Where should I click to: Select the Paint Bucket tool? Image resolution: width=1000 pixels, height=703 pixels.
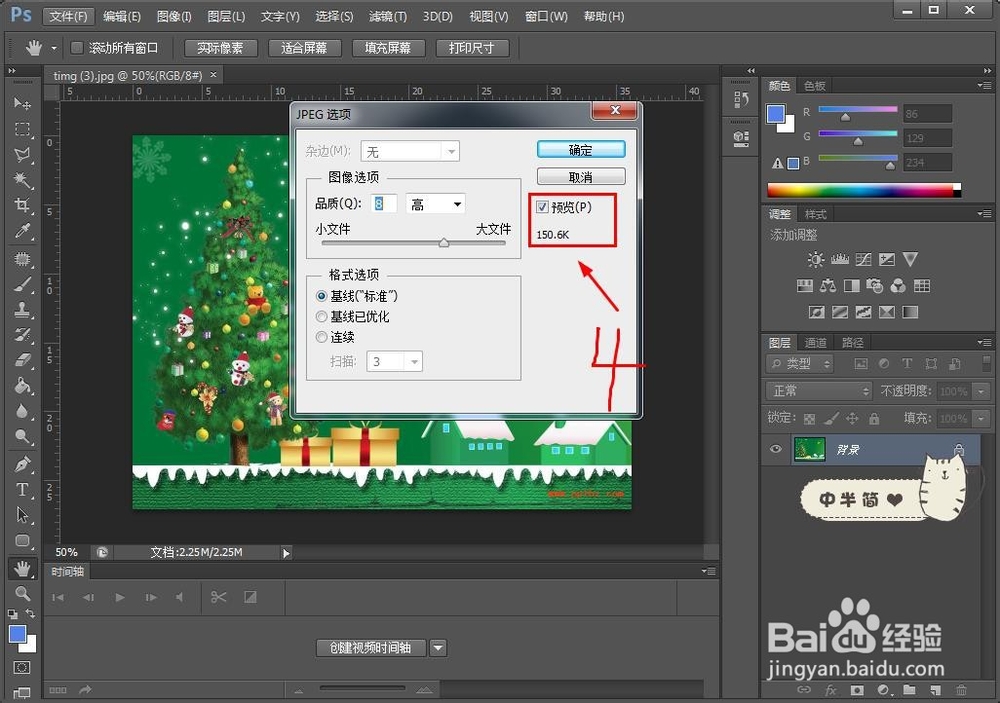(x=22, y=386)
